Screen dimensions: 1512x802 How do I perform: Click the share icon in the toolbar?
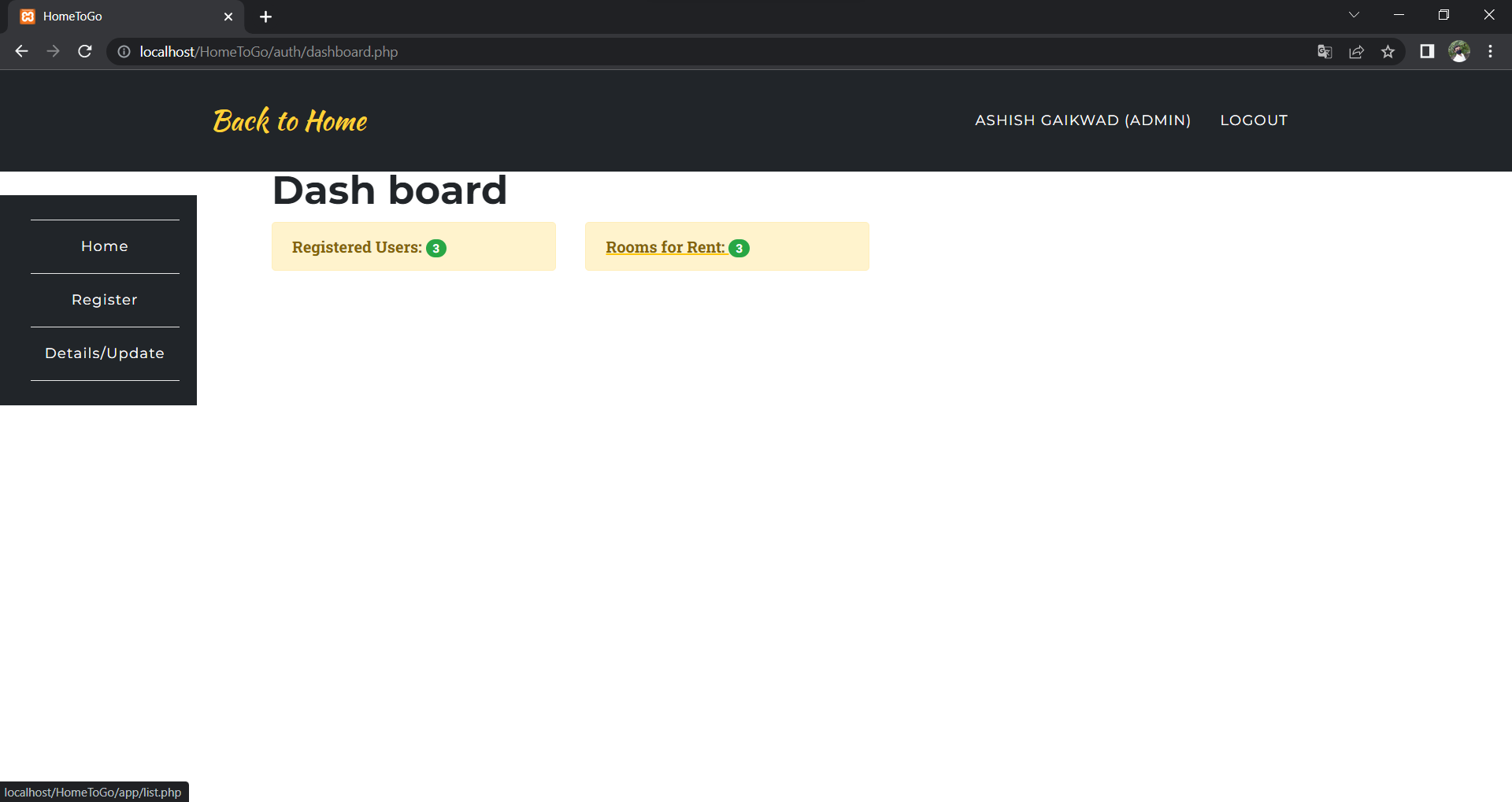click(1356, 51)
